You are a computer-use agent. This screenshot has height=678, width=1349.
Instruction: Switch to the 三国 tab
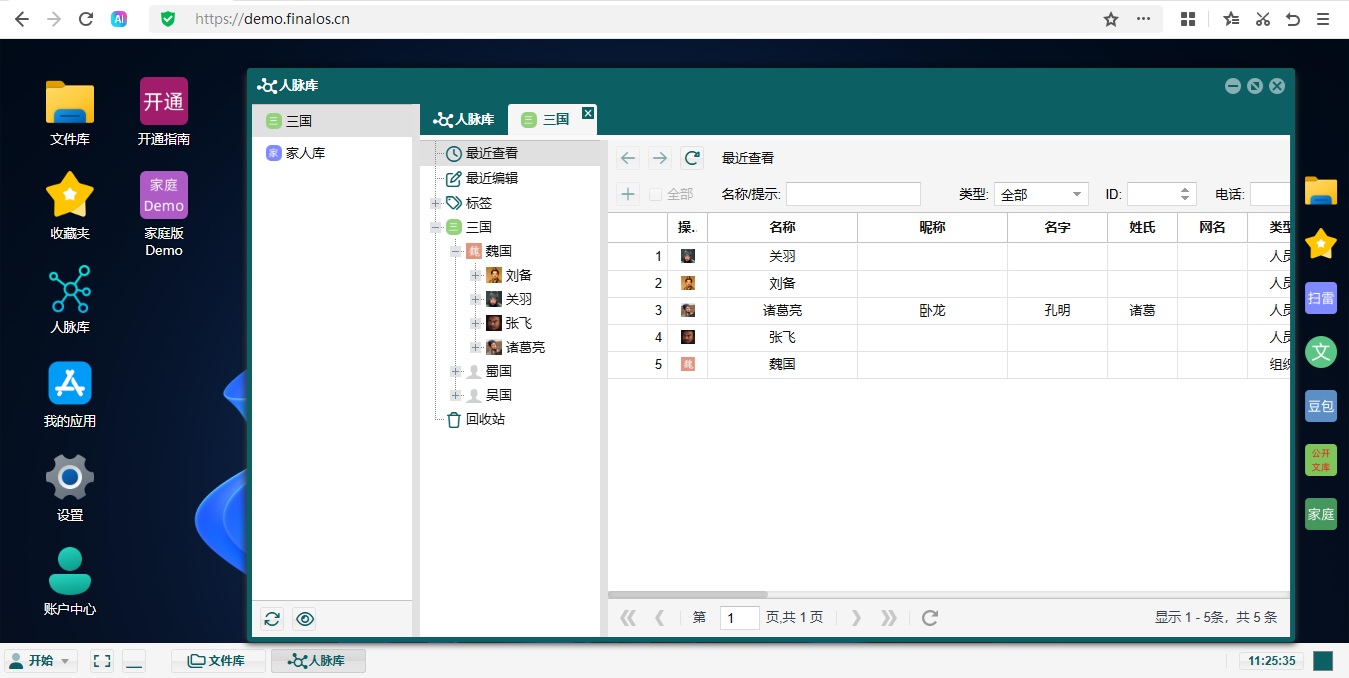coord(552,119)
